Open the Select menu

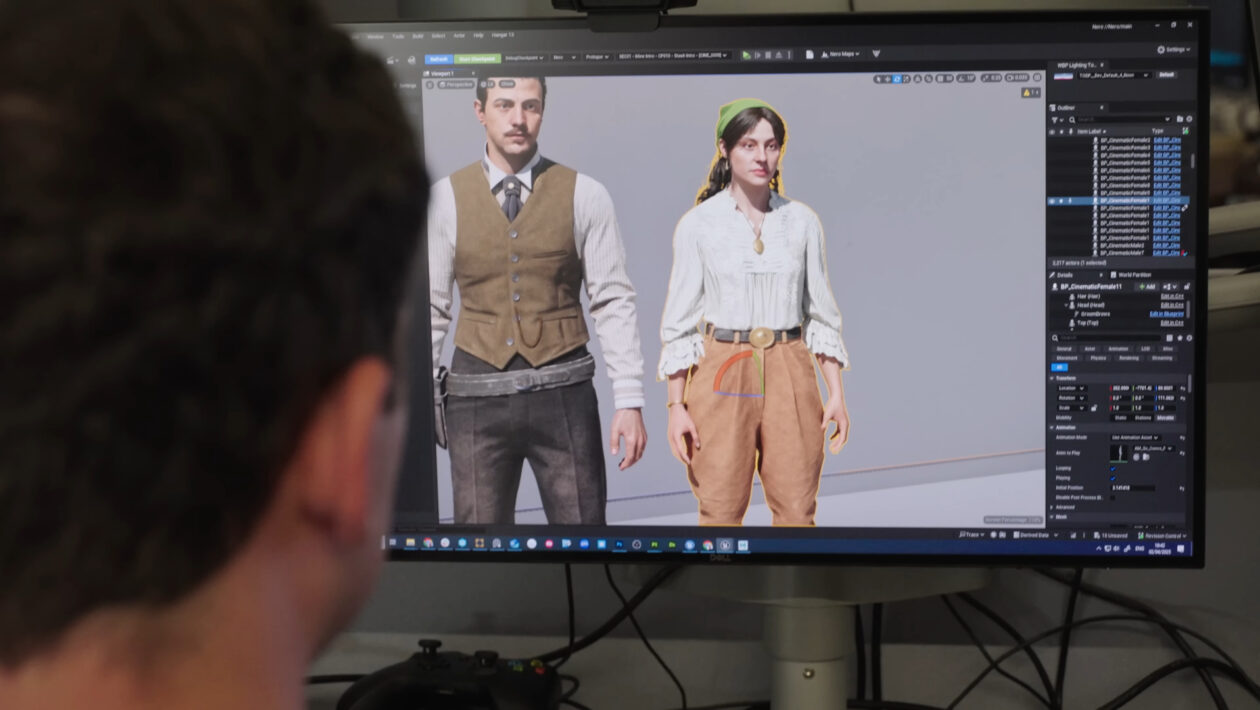438,36
